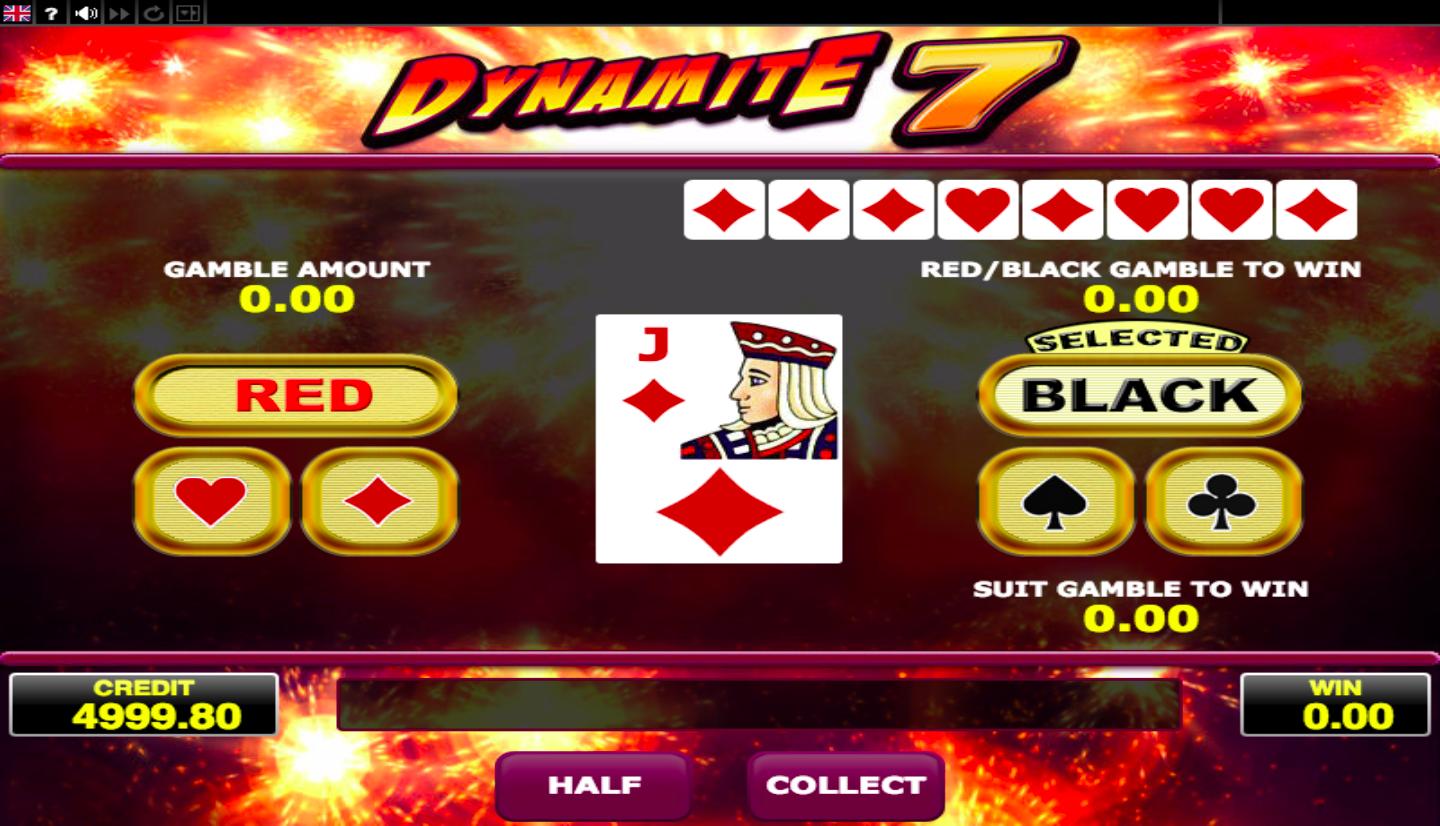This screenshot has height=826, width=1440.
Task: Click the WIN amount display
Action: (1335, 705)
